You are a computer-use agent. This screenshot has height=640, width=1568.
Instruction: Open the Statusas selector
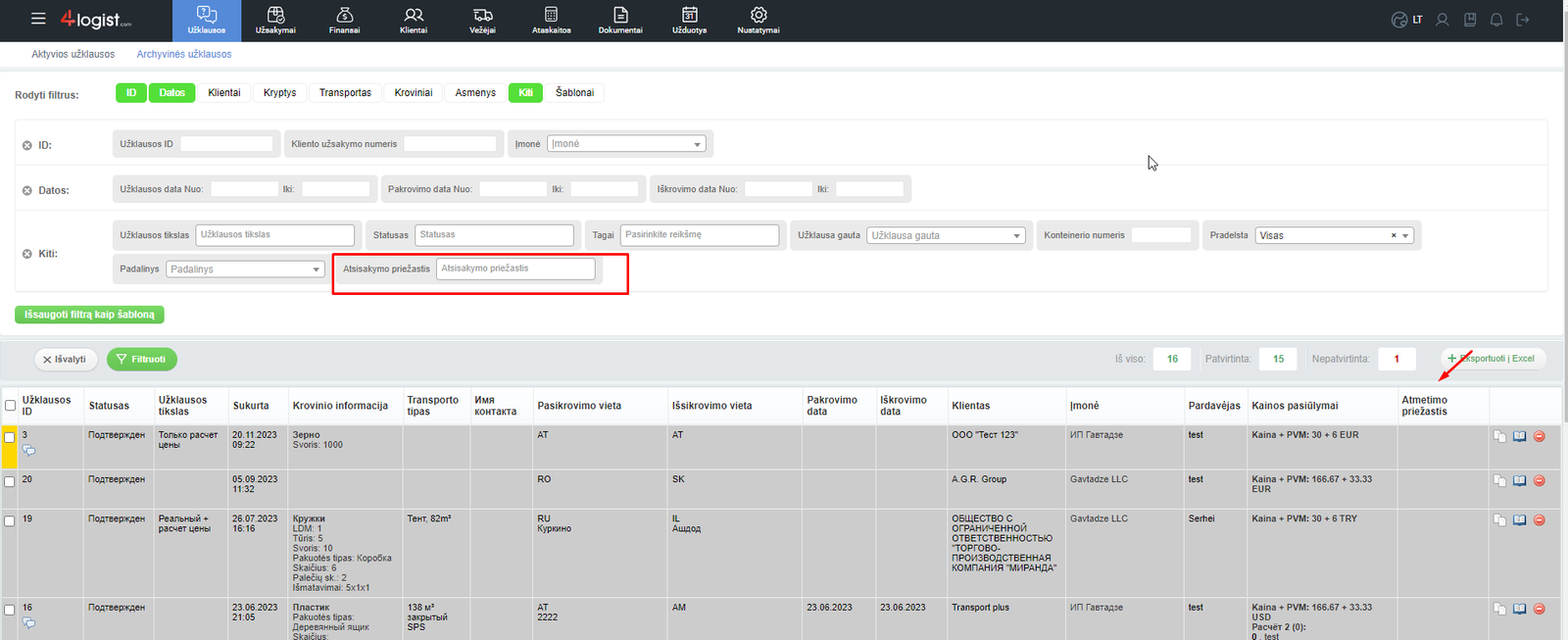(x=494, y=235)
